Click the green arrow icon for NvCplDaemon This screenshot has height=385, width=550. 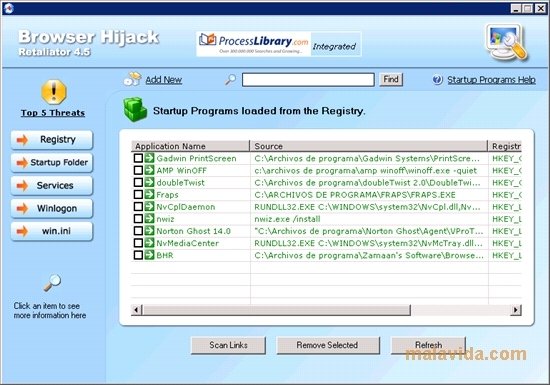tap(149, 207)
